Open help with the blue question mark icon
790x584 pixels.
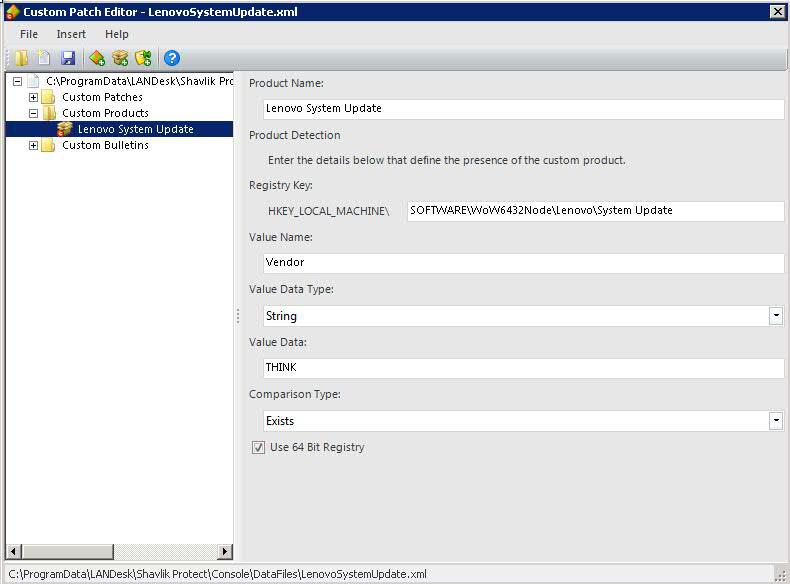click(172, 58)
